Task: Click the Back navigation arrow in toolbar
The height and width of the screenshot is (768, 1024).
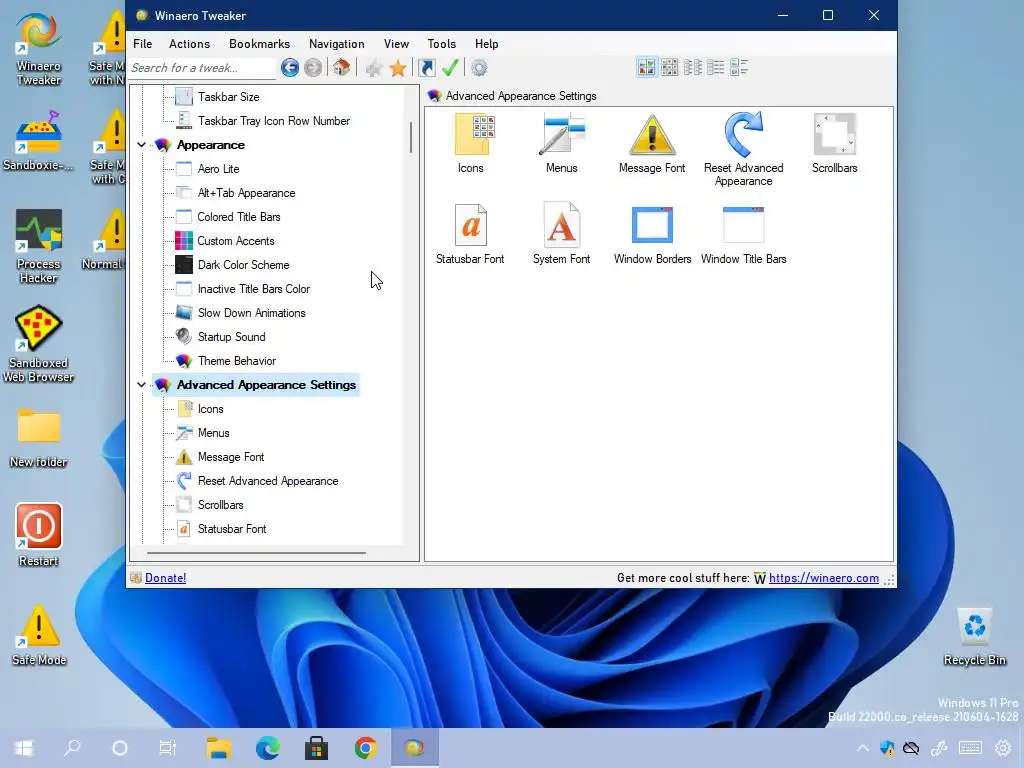Action: pyautogui.click(x=290, y=67)
